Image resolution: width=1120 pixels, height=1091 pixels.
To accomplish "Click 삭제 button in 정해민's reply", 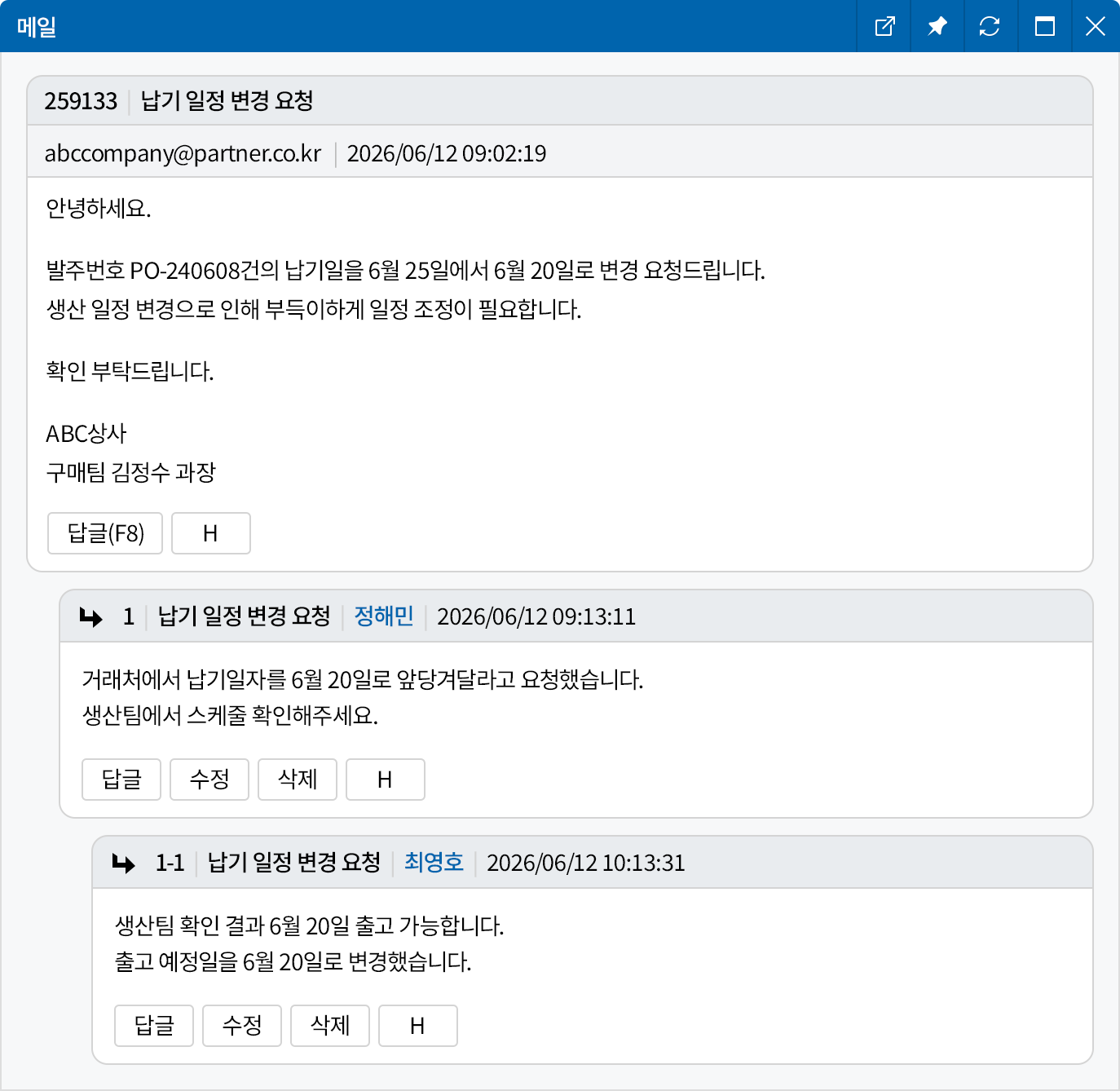I will click(298, 780).
